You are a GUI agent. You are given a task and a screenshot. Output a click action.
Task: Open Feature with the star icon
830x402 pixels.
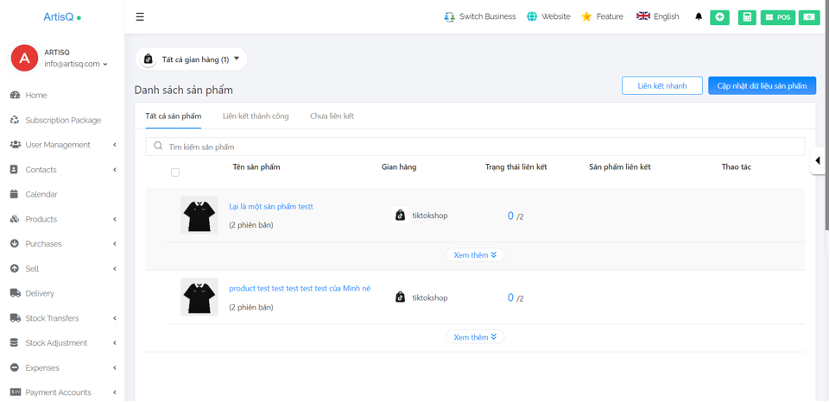click(586, 17)
